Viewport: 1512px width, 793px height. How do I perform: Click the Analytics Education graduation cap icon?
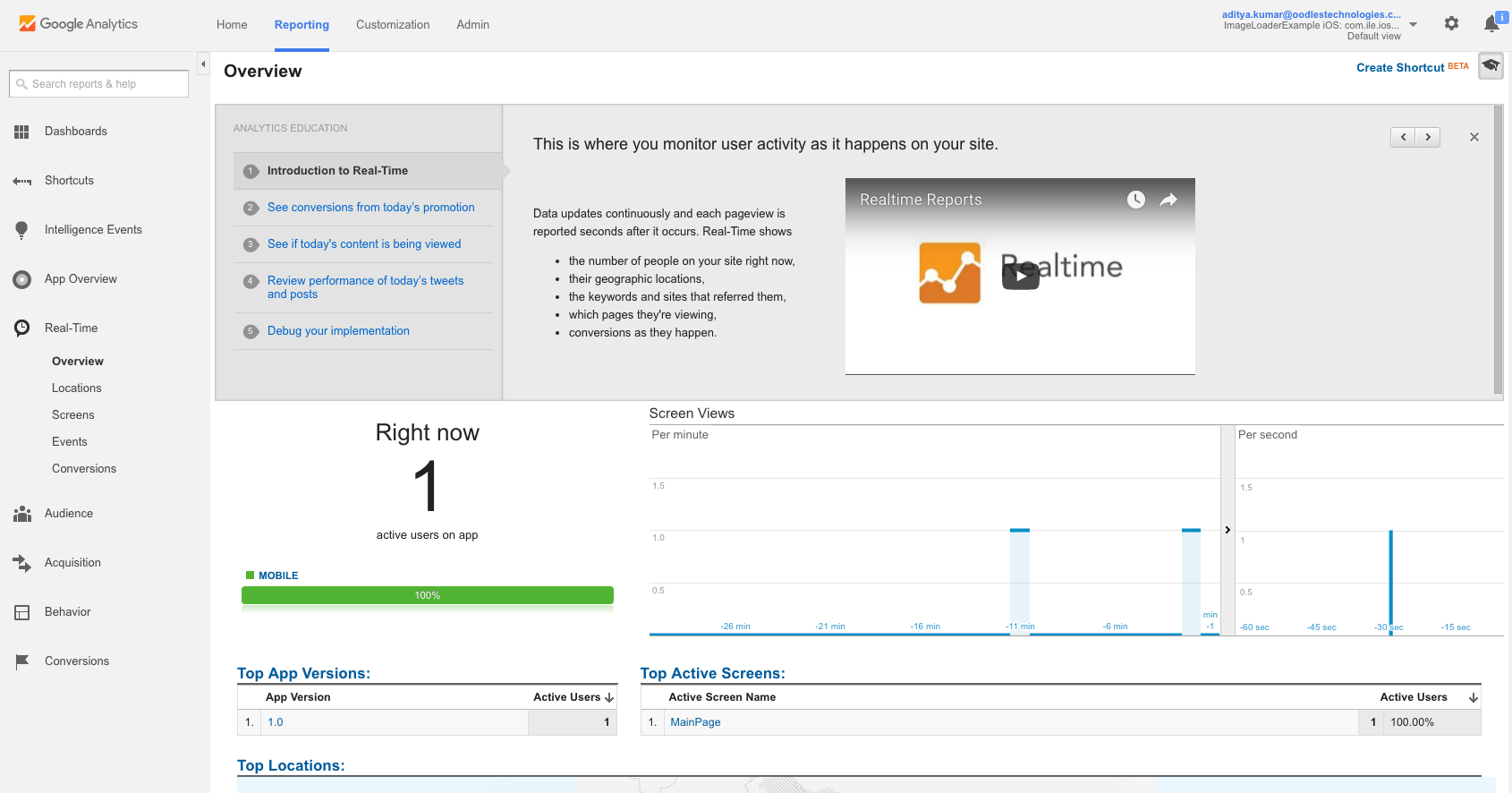pos(1491,66)
